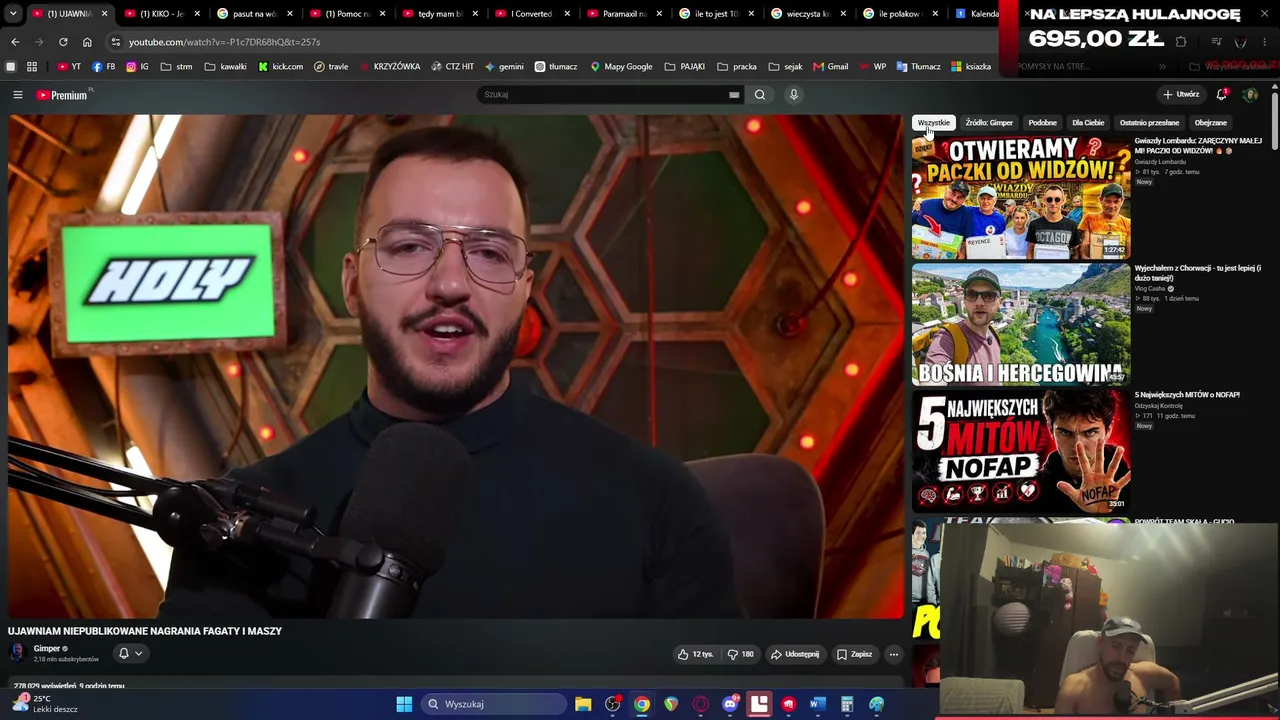Open Calculator from the taskbar

click(x=847, y=704)
